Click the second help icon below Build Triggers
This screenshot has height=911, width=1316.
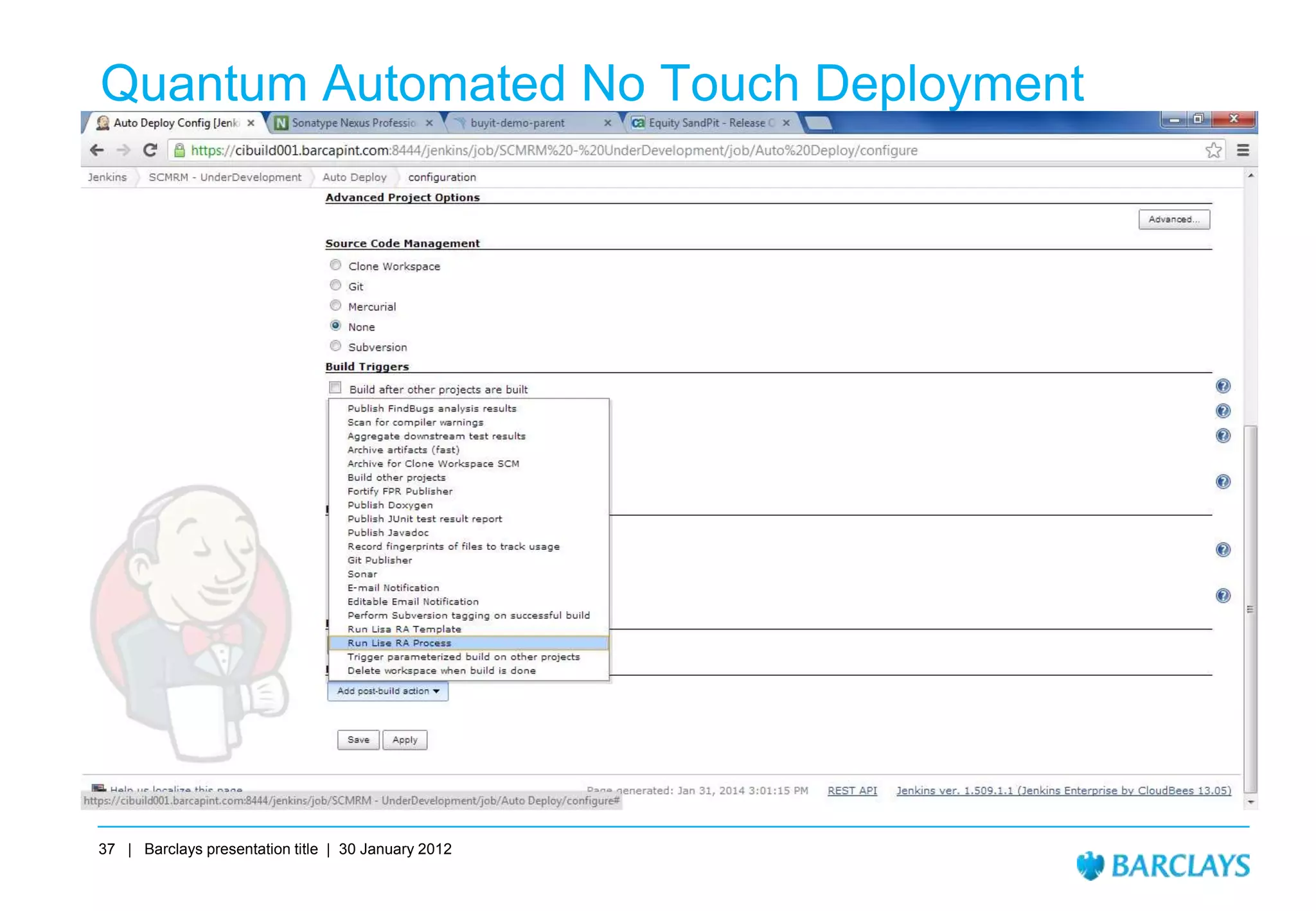[x=1223, y=411]
